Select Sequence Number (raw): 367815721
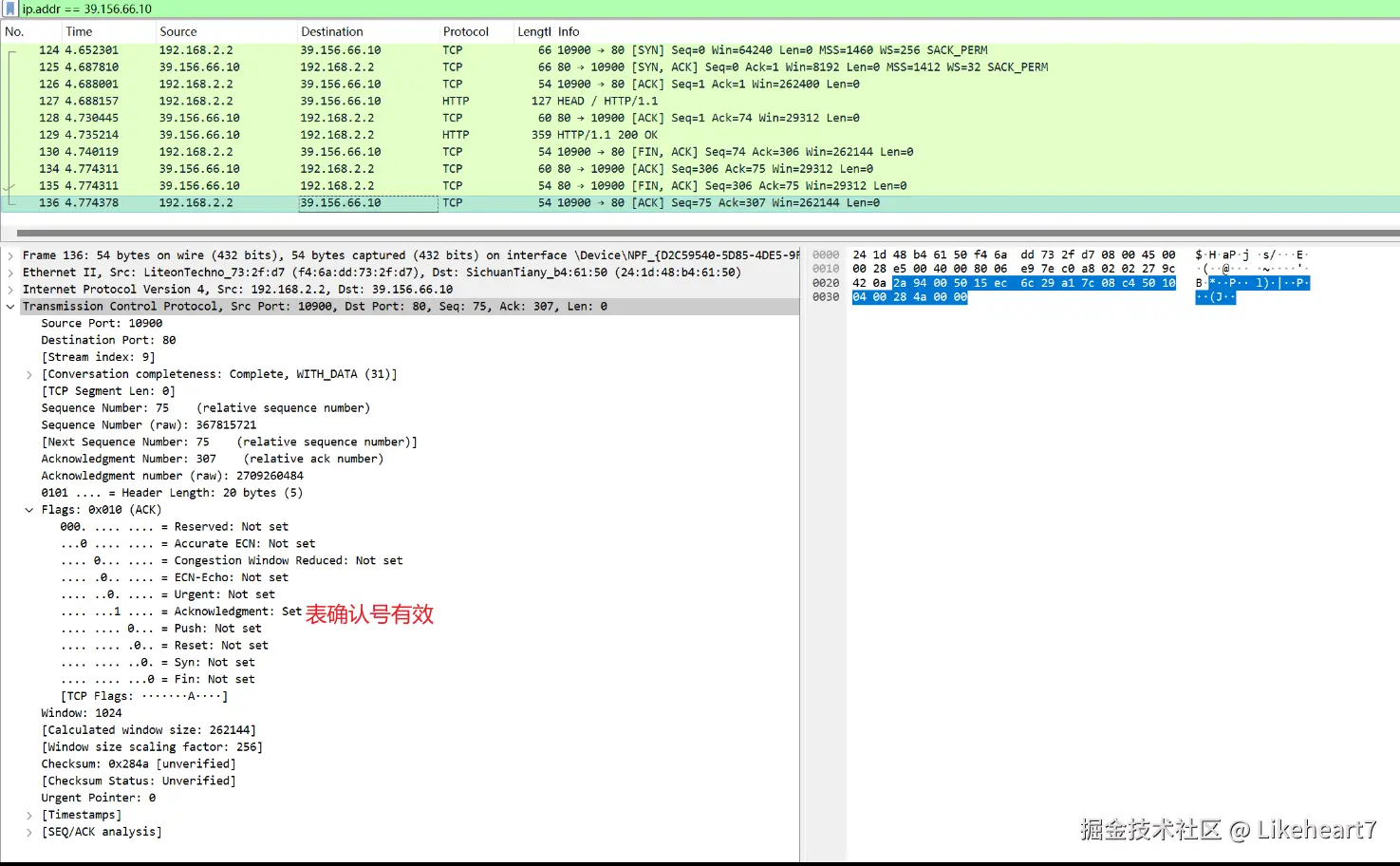1400x866 pixels. [148, 425]
